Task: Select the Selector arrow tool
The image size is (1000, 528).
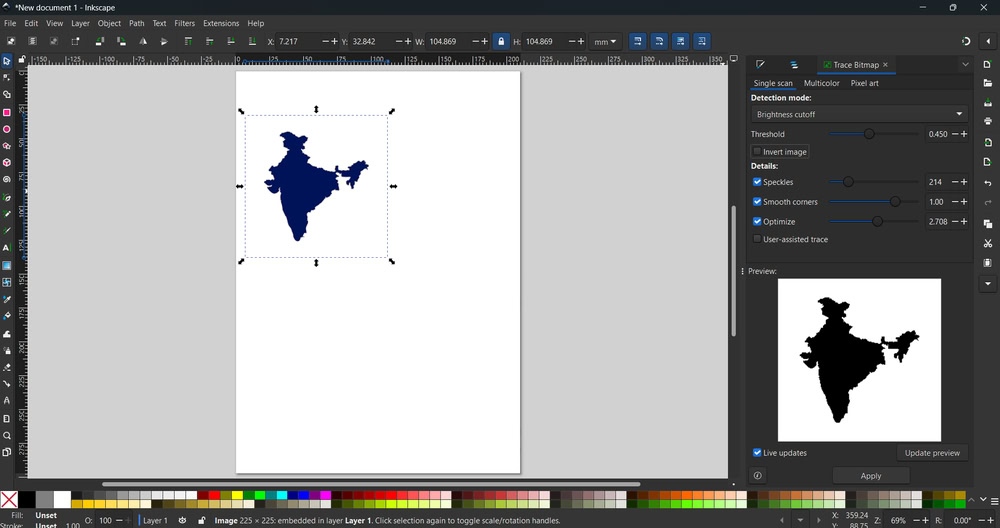Action: coord(6,61)
